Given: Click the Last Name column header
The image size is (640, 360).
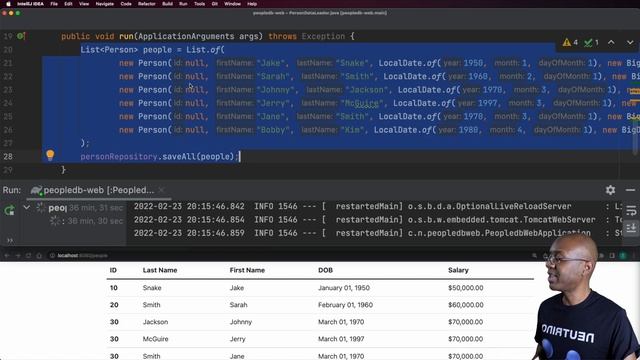Looking at the screenshot, I should click(160, 270).
